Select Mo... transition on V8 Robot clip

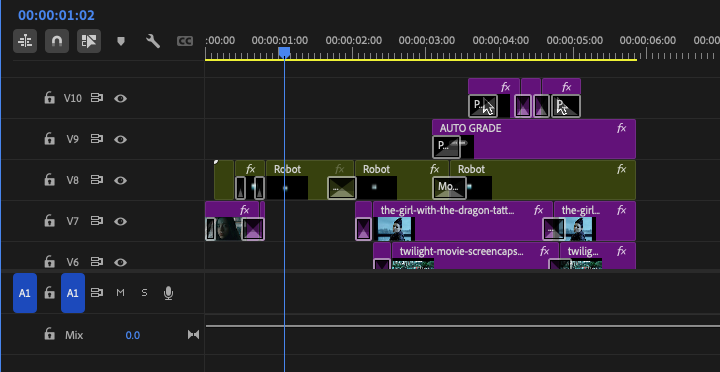pos(450,188)
